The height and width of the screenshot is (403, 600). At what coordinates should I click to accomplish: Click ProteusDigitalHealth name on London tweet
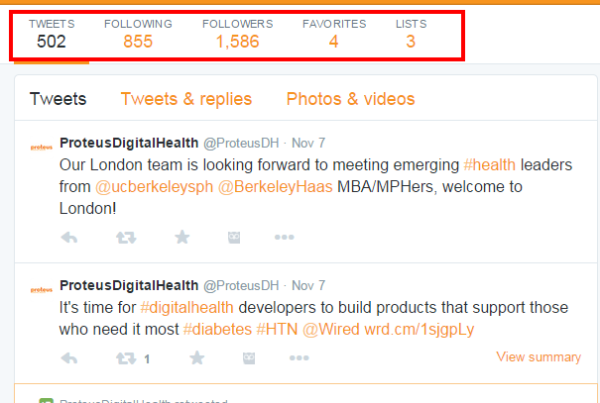129,143
